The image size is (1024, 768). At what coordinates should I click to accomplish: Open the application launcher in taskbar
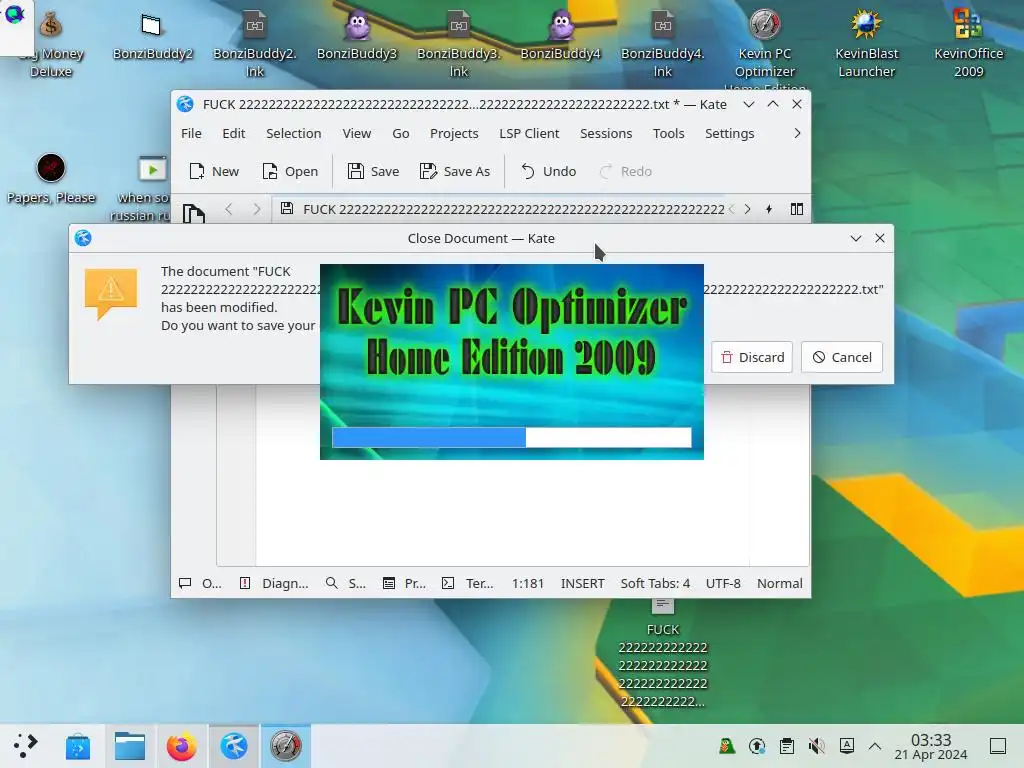coord(25,746)
